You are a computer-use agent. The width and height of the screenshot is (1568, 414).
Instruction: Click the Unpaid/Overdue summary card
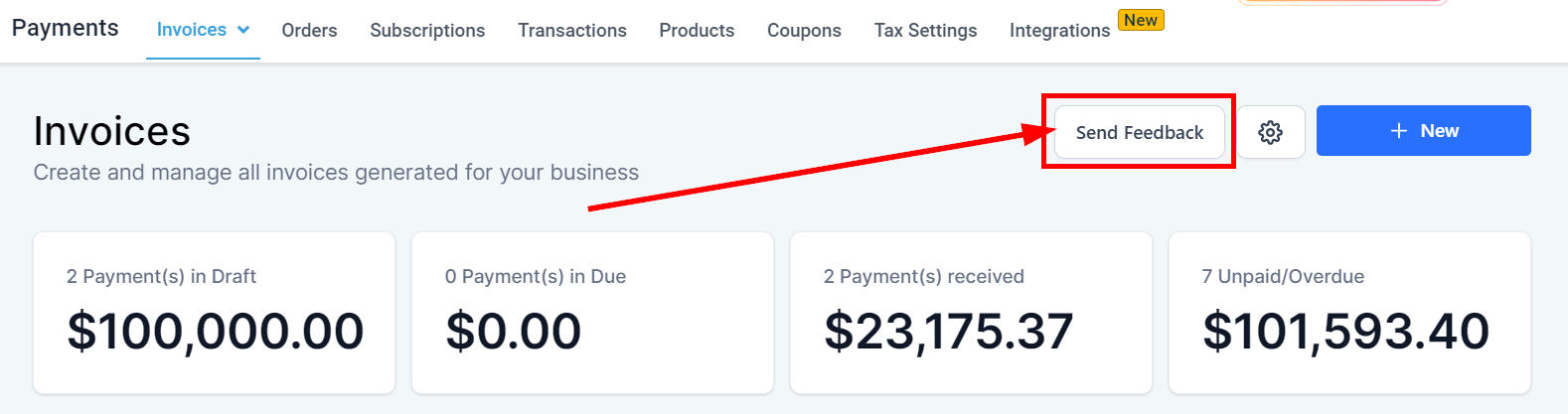tap(1349, 313)
